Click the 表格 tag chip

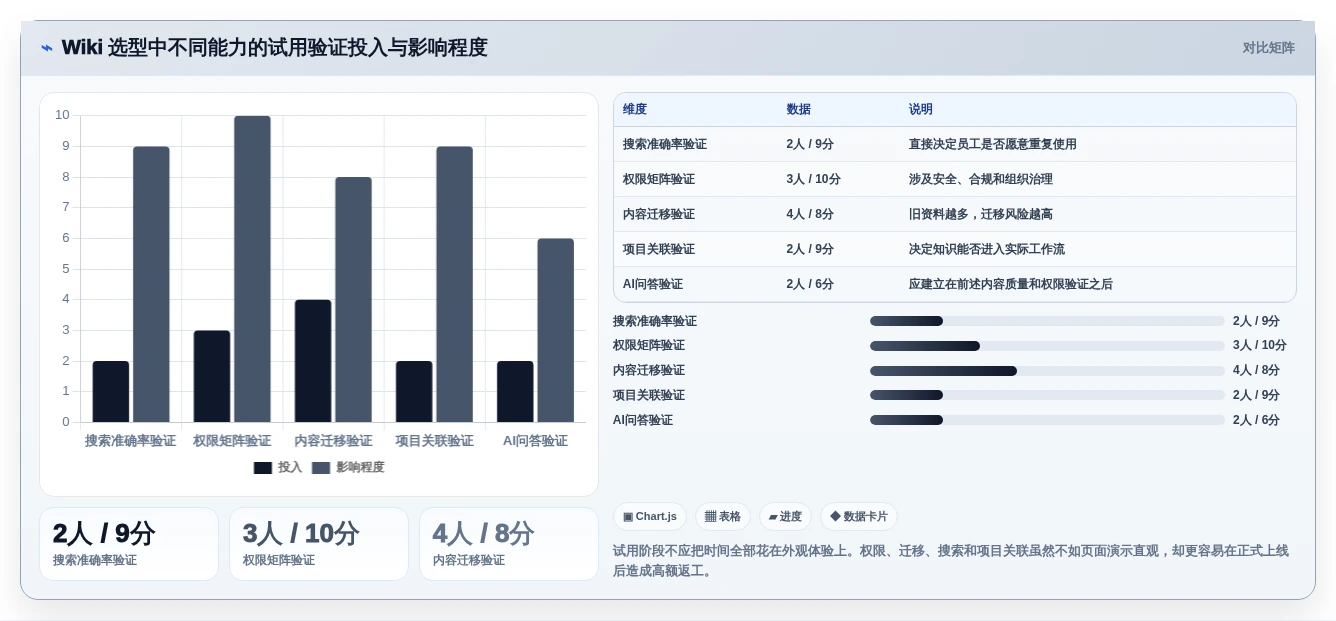click(723, 517)
